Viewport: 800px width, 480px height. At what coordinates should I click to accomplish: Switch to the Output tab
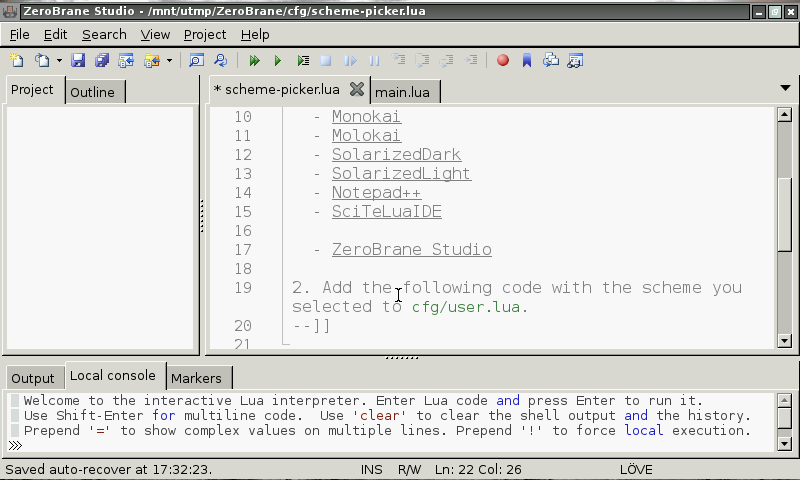coord(33,378)
